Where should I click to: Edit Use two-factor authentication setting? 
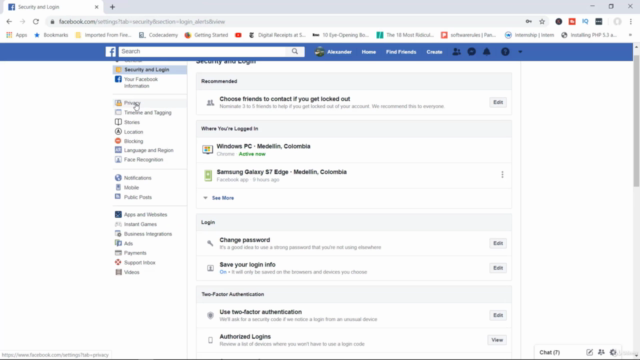[x=498, y=315]
